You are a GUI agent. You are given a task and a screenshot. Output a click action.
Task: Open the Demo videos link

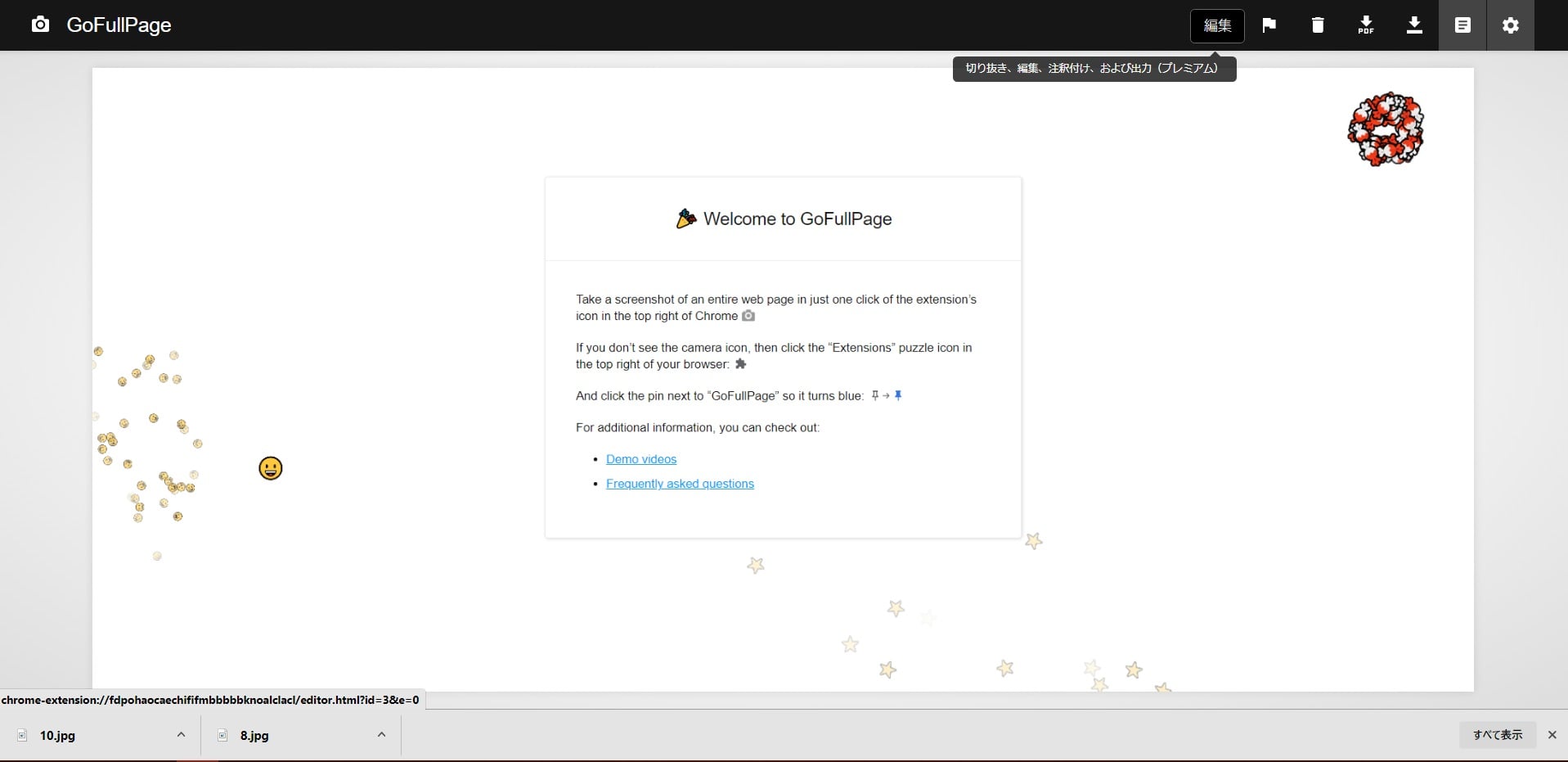pyautogui.click(x=641, y=459)
